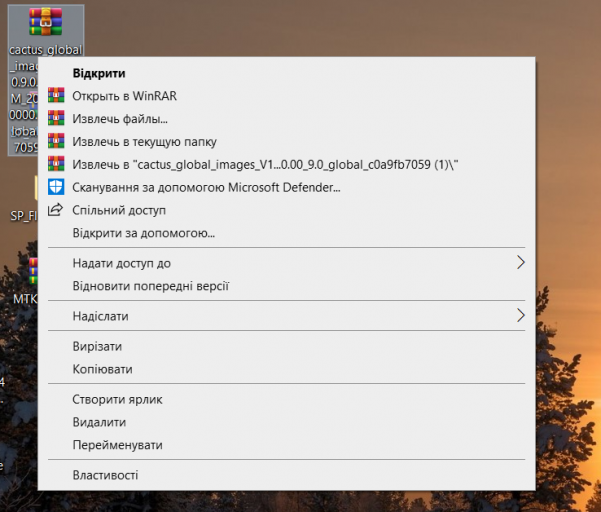Image resolution: width=601 pixels, height=512 pixels.
Task: Click the WinRAR icon beside Извлечь в текущую папку
Action: (x=56, y=141)
